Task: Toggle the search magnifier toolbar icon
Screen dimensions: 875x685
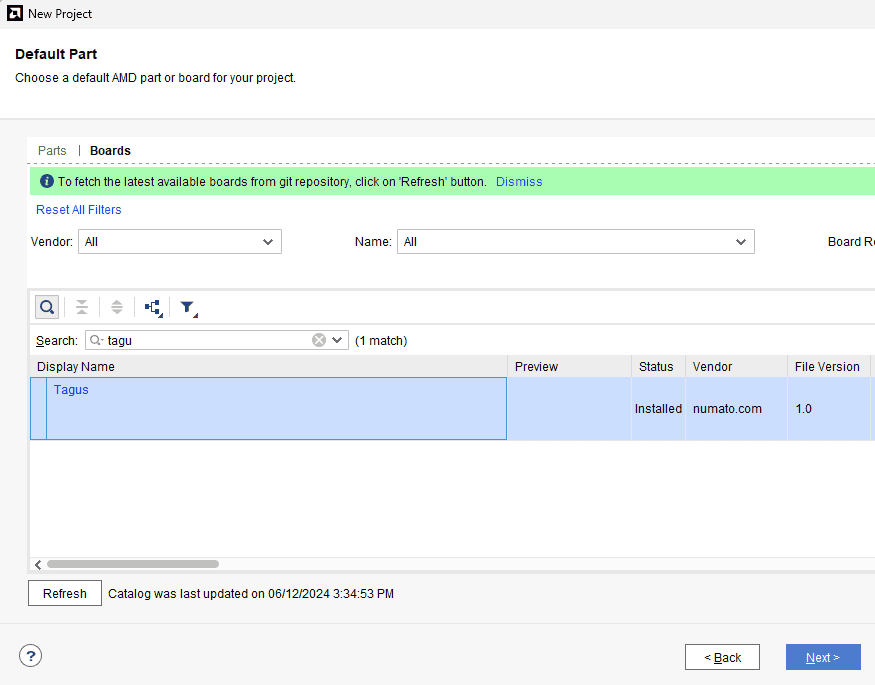Action: [46, 307]
